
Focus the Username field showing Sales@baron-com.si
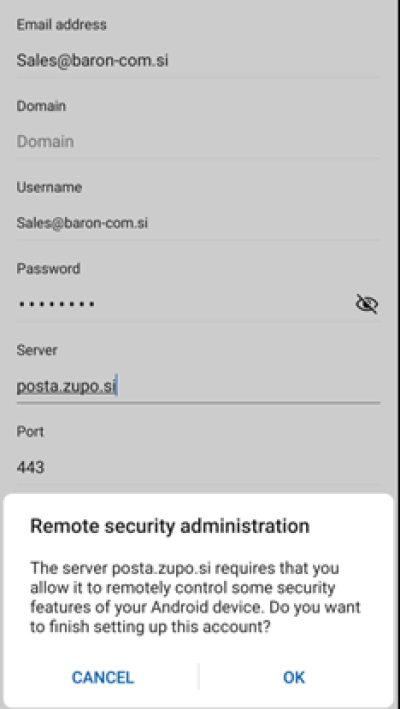pos(198,223)
